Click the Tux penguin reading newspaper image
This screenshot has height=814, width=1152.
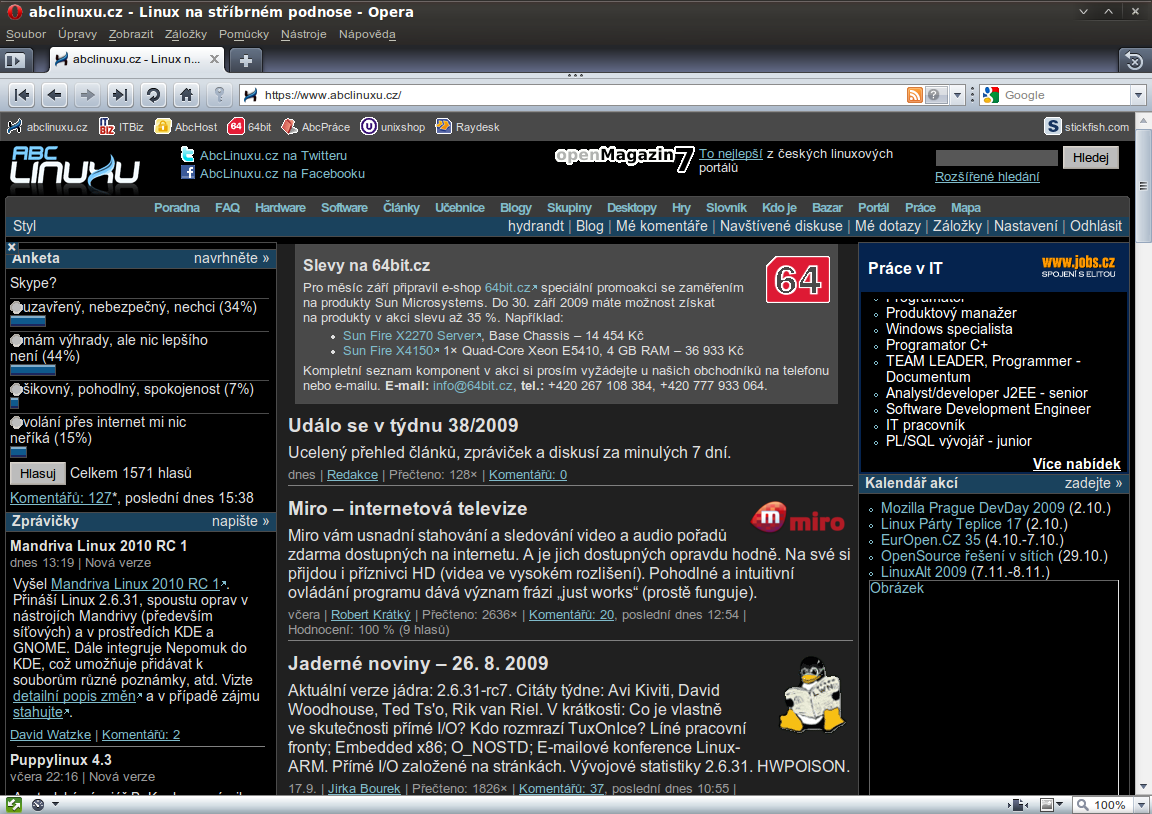pyautogui.click(x=812, y=694)
